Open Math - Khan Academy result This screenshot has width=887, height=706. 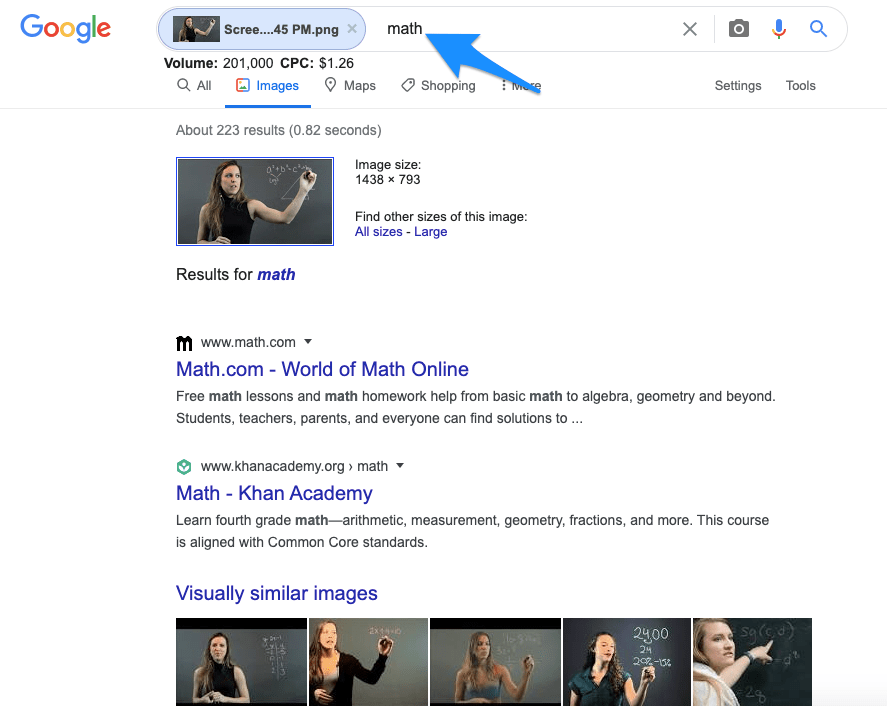coord(274,493)
